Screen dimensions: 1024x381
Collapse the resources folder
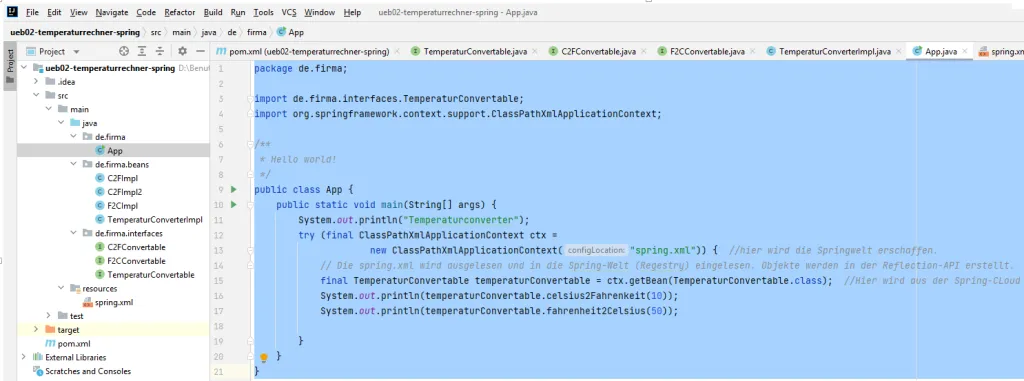pos(61,288)
